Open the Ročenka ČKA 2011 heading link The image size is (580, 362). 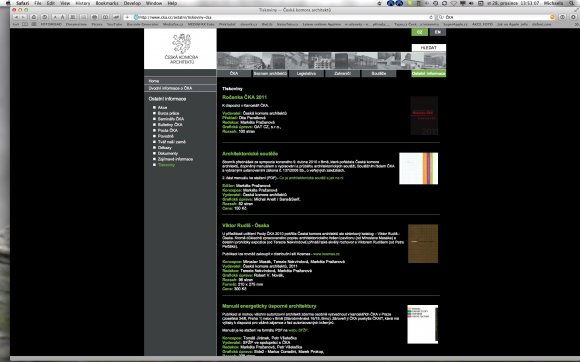pyautogui.click(x=244, y=97)
